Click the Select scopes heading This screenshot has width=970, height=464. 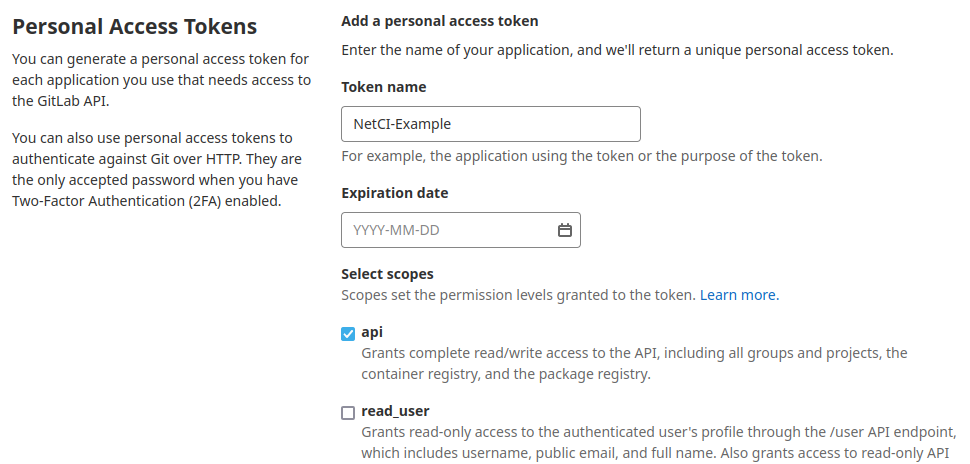click(x=387, y=273)
